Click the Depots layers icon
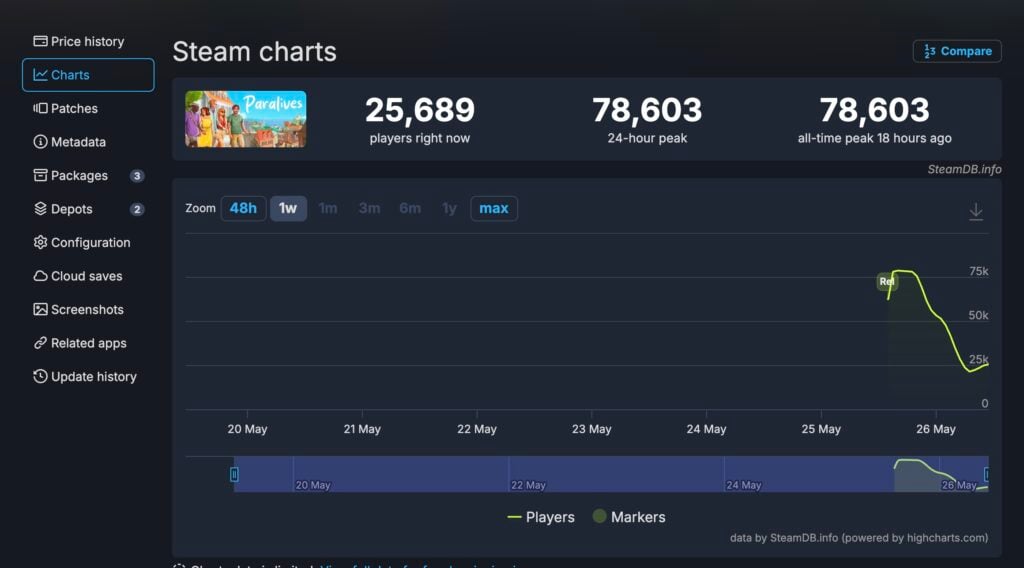Image resolution: width=1024 pixels, height=568 pixels. click(x=40, y=209)
